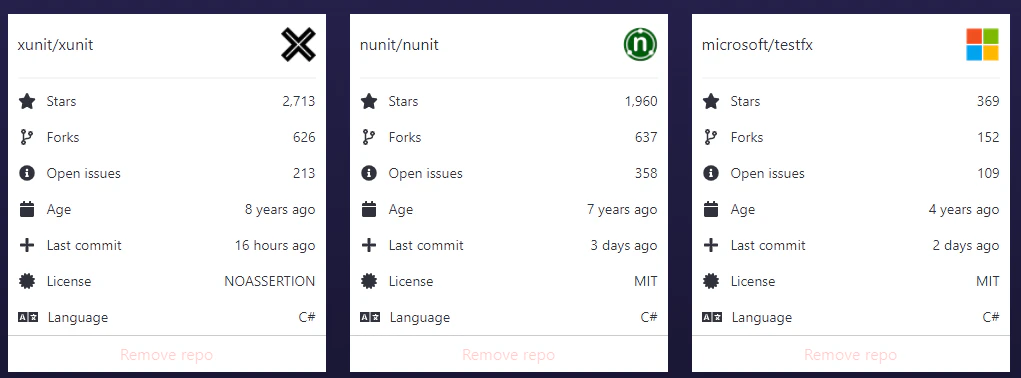The width and height of the screenshot is (1021, 378).
Task: Click the 'License' label in xunit card
Action: tap(69, 281)
